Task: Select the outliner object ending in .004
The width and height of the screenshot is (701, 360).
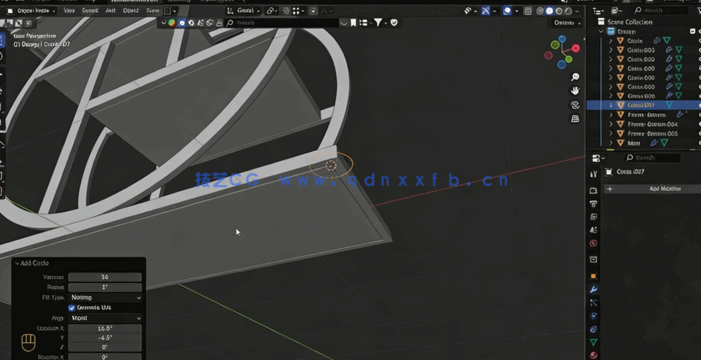Action: point(653,124)
